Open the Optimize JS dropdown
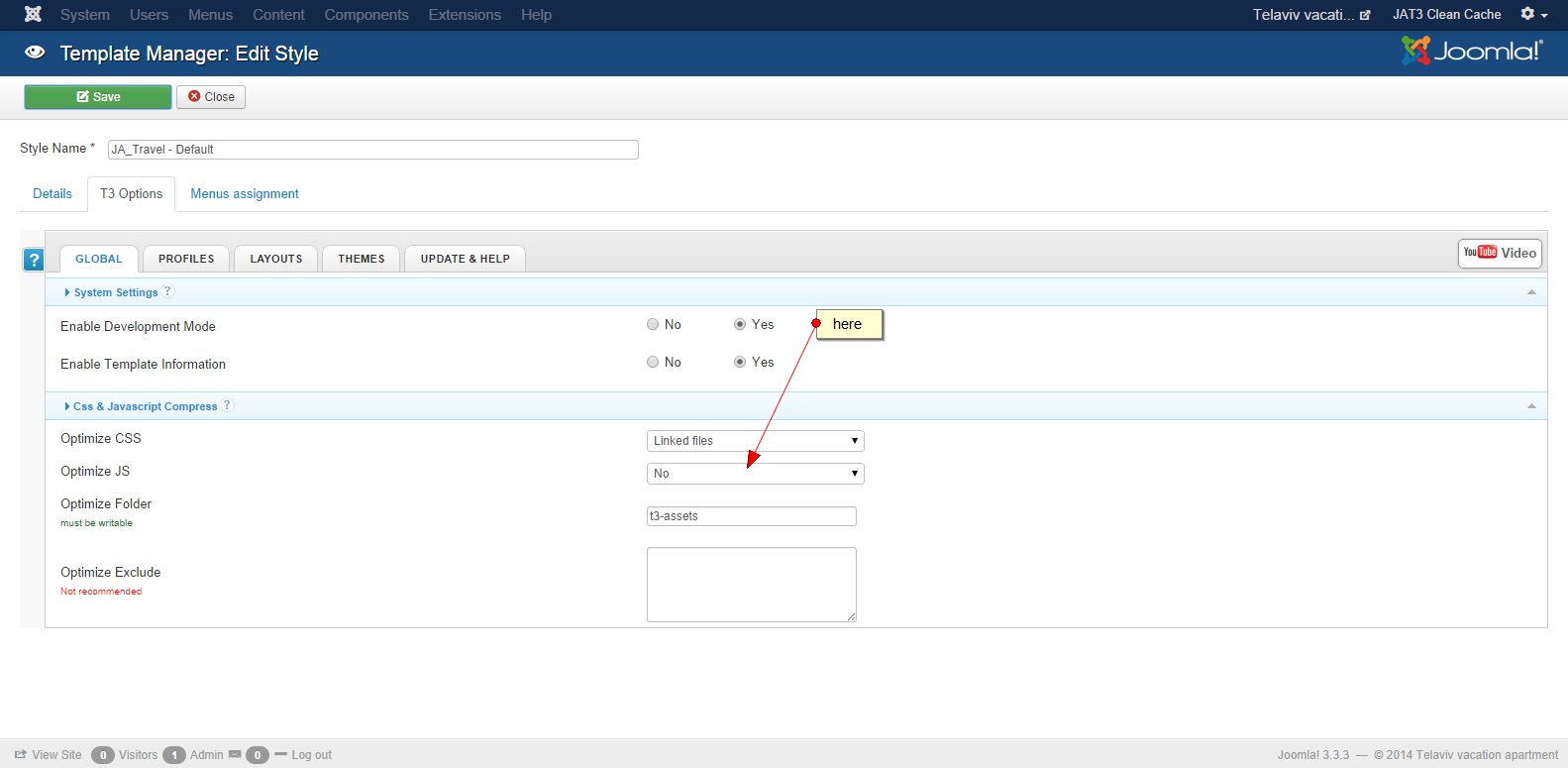Image resolution: width=1568 pixels, height=768 pixels. point(755,474)
